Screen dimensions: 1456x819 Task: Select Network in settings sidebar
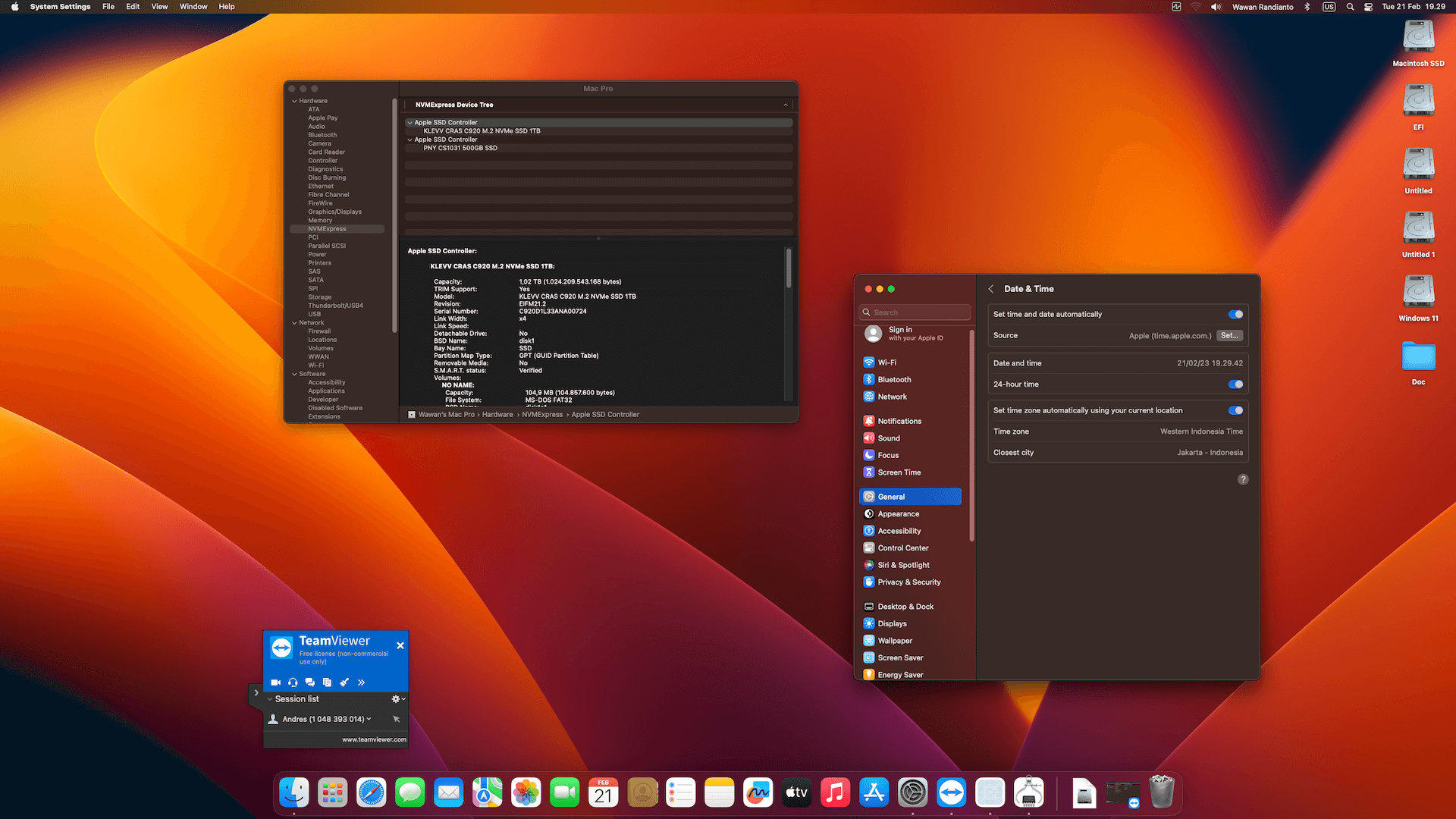pos(910,397)
